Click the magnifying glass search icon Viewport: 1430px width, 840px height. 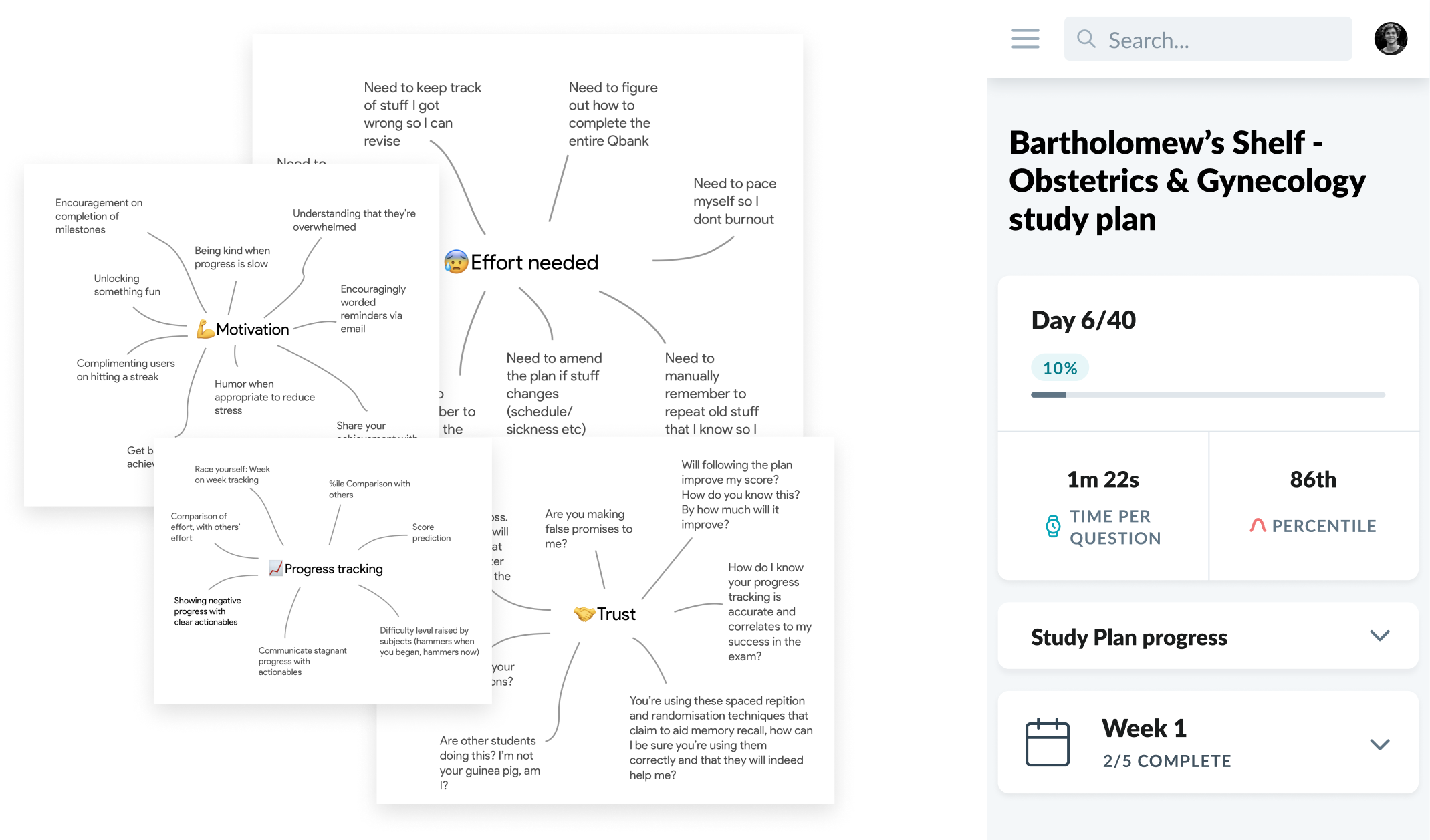pos(1086,39)
